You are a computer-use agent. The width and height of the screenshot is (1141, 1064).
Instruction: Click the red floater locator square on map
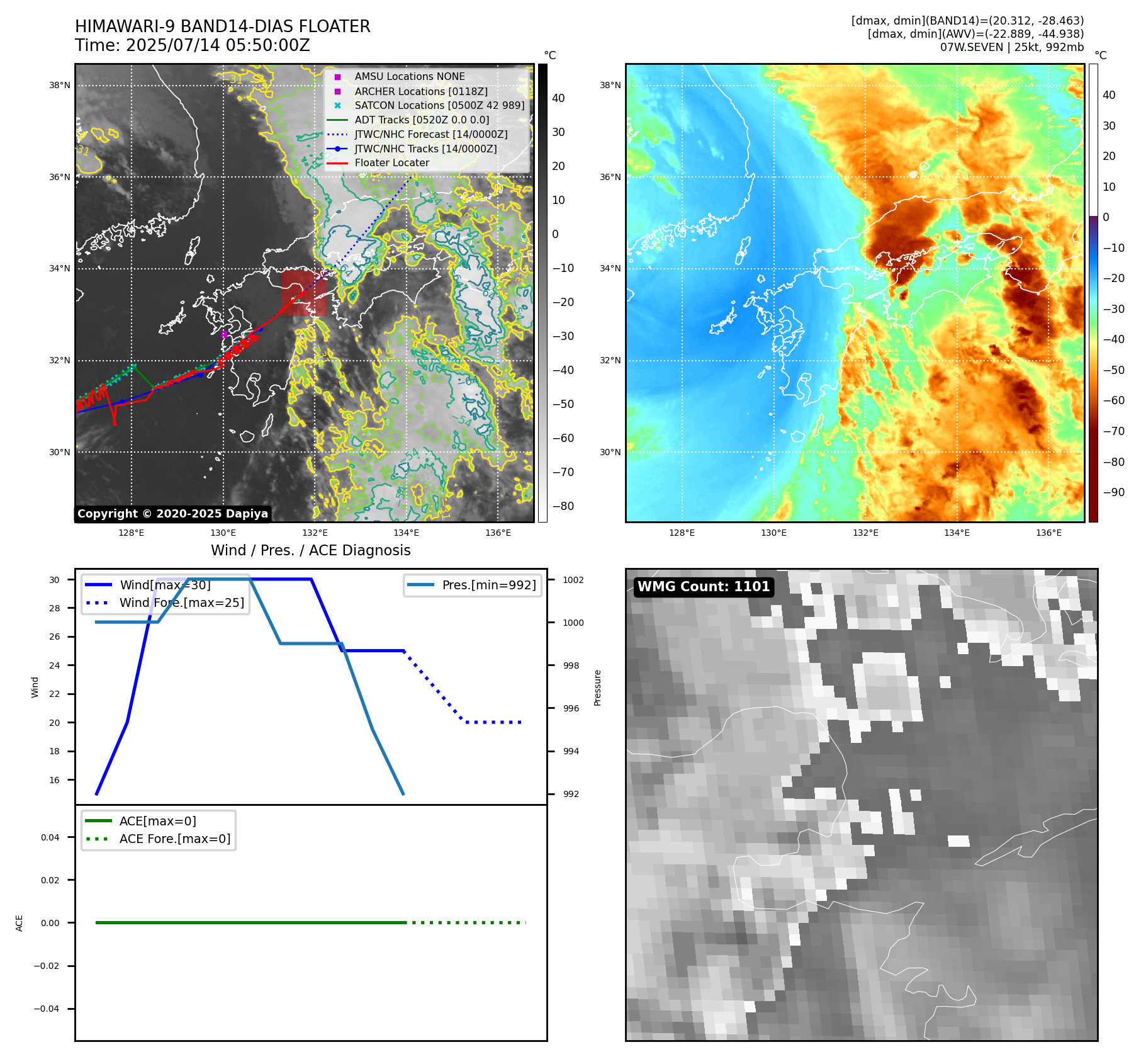pyautogui.click(x=304, y=293)
